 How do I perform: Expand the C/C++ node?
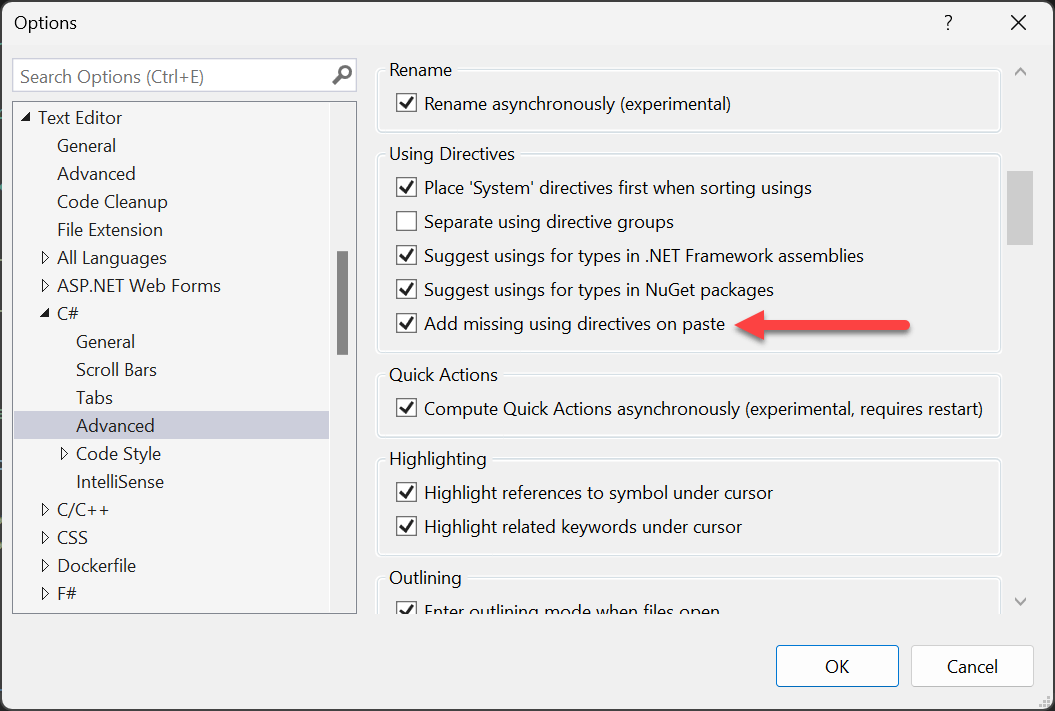coord(45,510)
